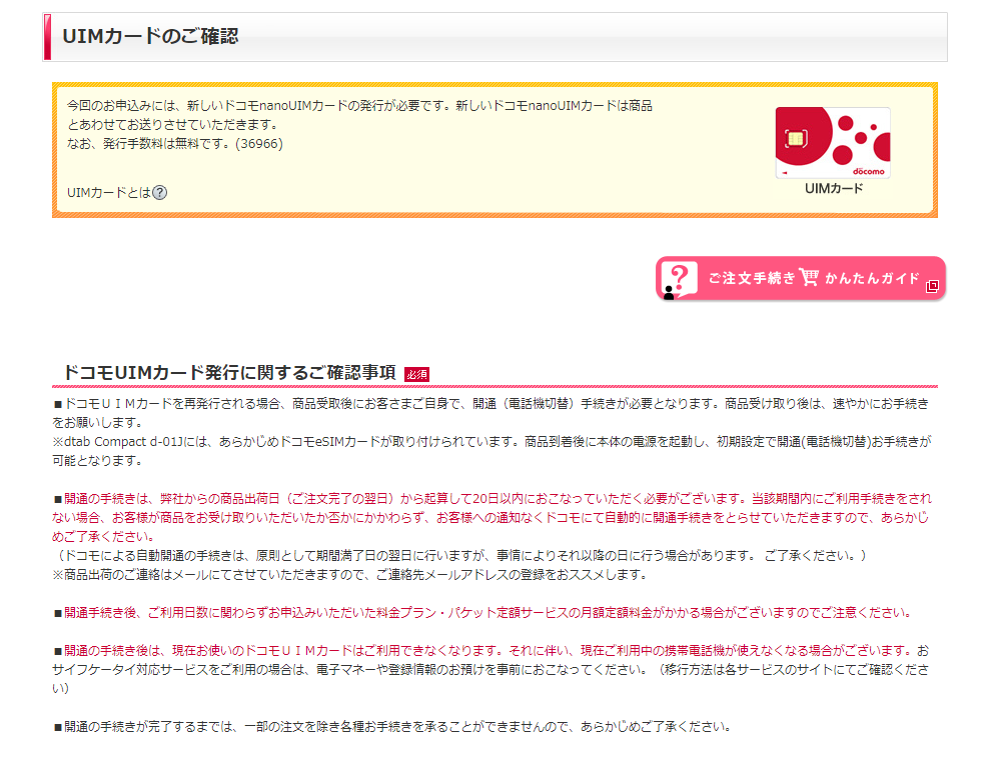Screen dimensions: 988x758
Task: Click the ドコモUIMカード発行に関するご確認事項 heading
Action: click(230, 372)
